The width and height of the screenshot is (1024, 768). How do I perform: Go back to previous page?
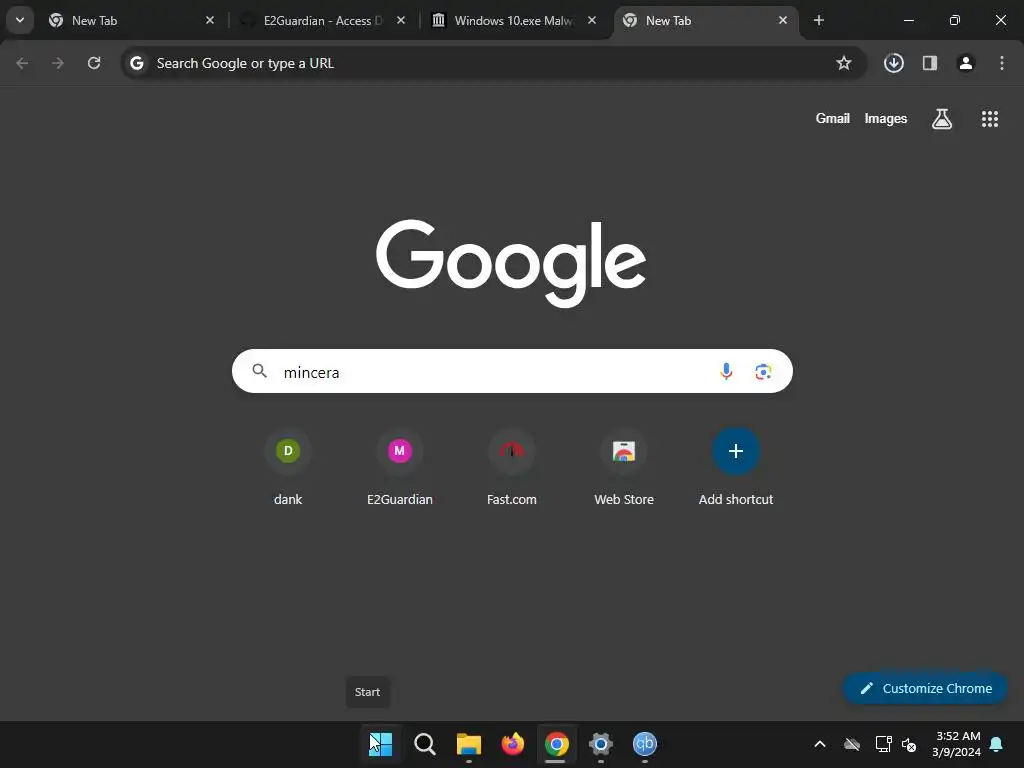click(x=22, y=63)
